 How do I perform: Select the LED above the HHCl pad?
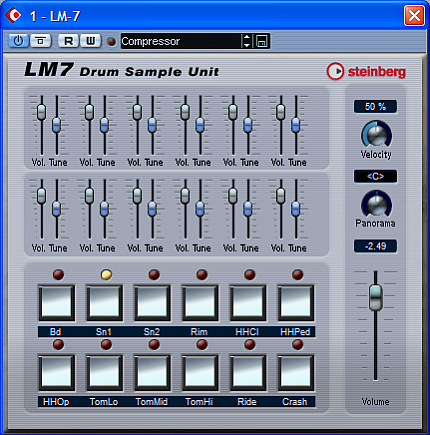tap(250, 274)
